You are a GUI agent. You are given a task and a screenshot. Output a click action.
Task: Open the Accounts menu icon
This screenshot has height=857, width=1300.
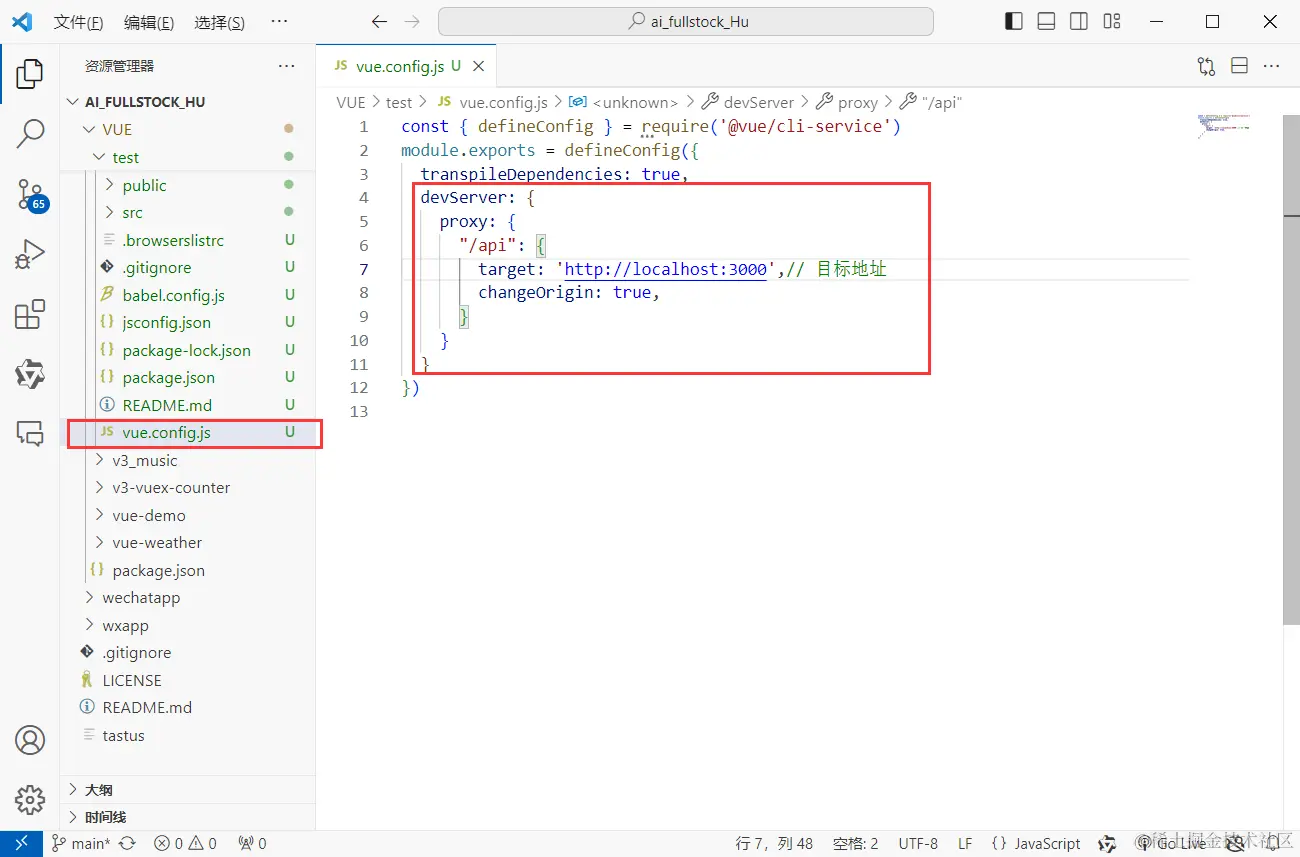click(x=30, y=740)
